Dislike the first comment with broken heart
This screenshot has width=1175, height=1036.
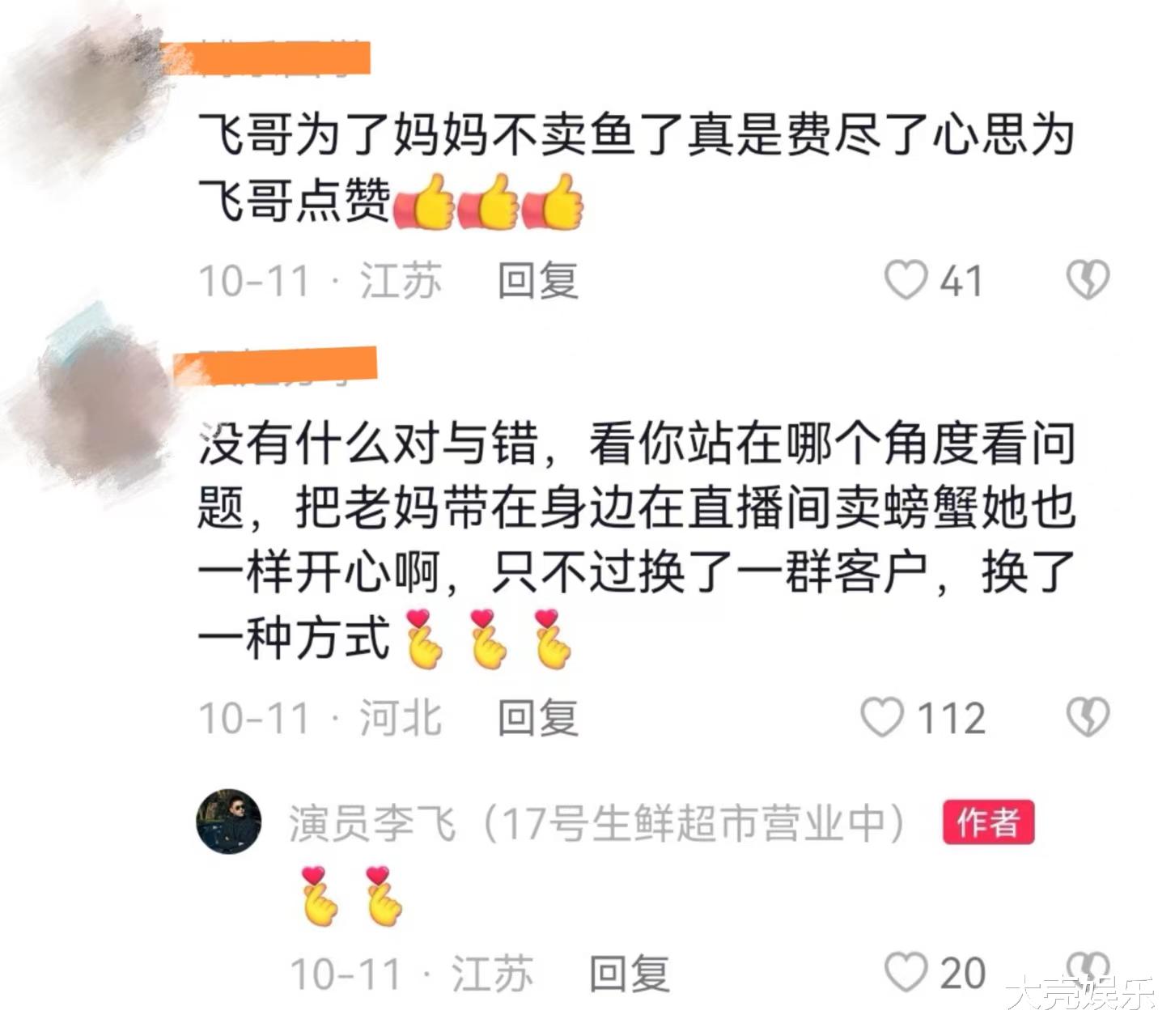coord(1088,281)
